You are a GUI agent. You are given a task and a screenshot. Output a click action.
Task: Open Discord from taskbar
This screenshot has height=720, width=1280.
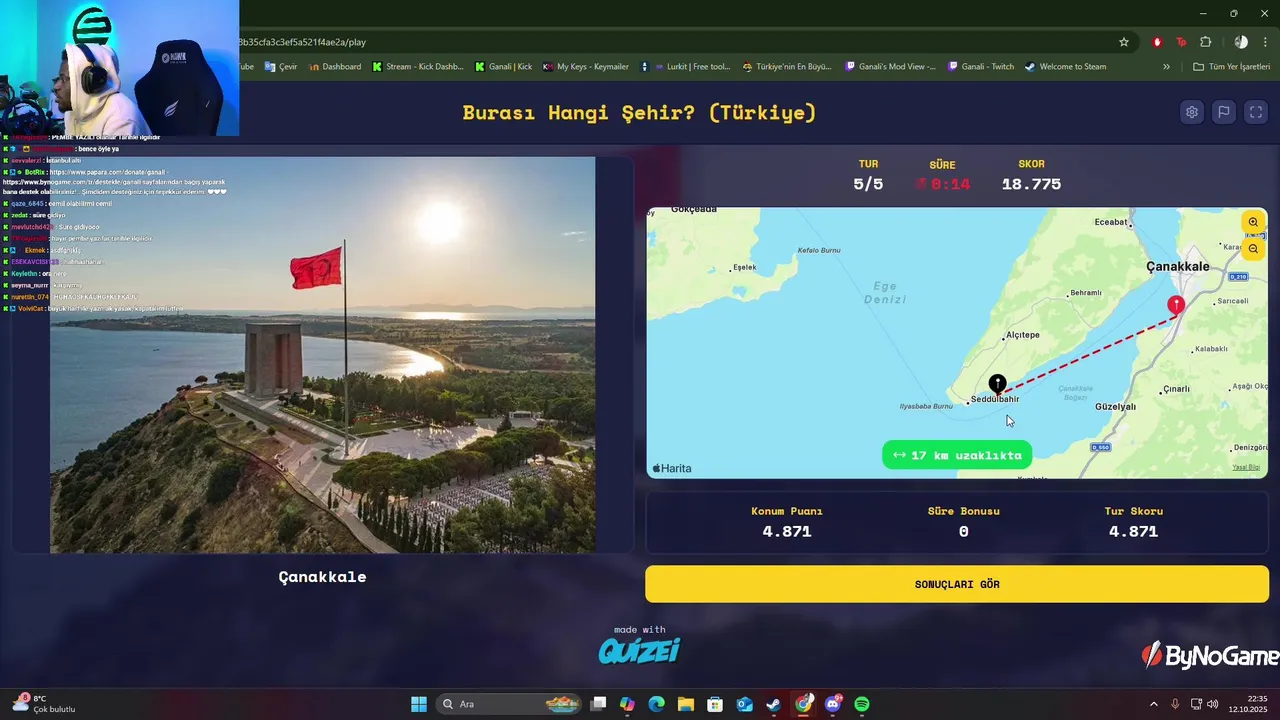(833, 704)
